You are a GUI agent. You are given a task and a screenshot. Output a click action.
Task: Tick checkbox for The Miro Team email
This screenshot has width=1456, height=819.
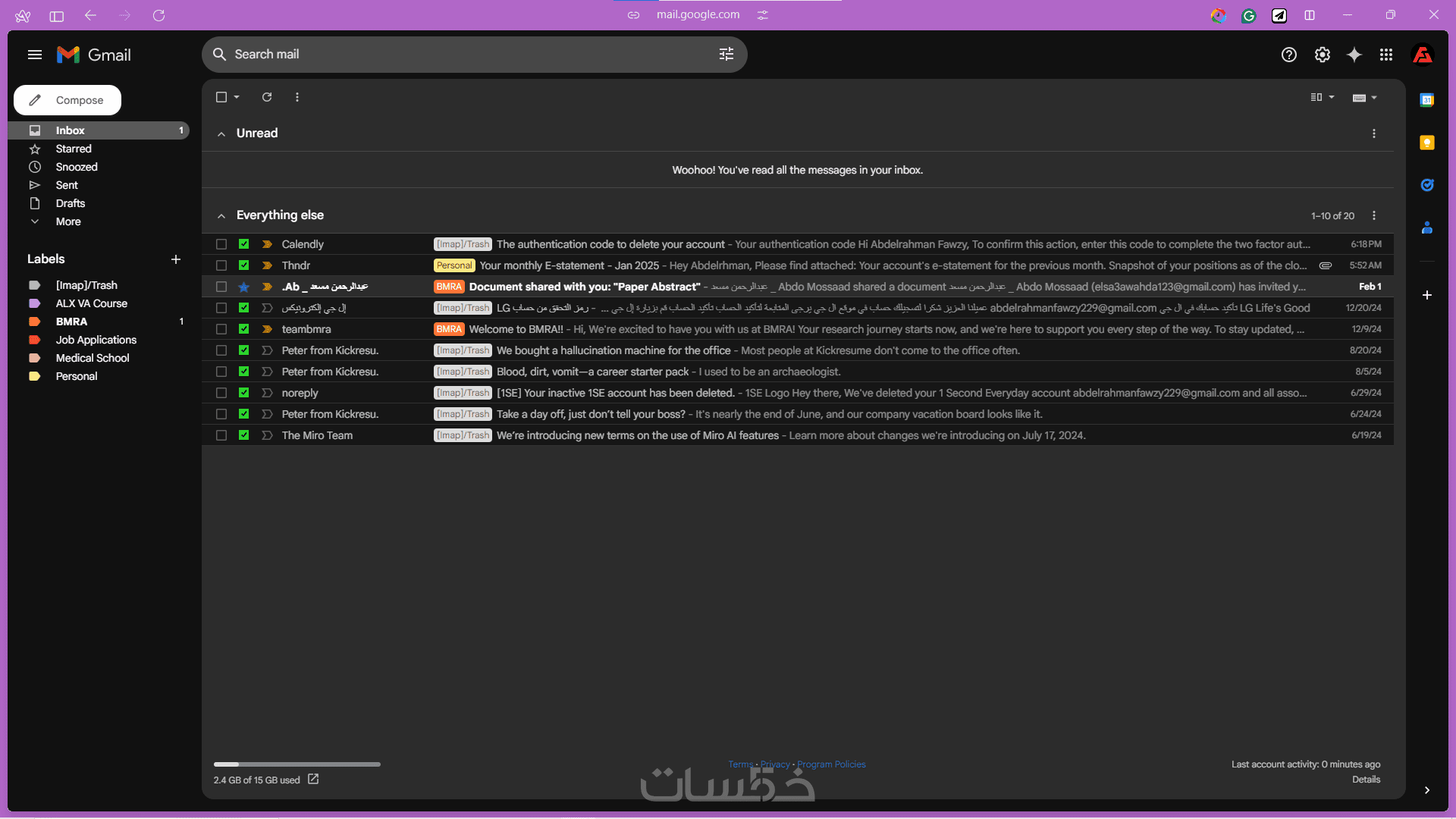coord(221,435)
